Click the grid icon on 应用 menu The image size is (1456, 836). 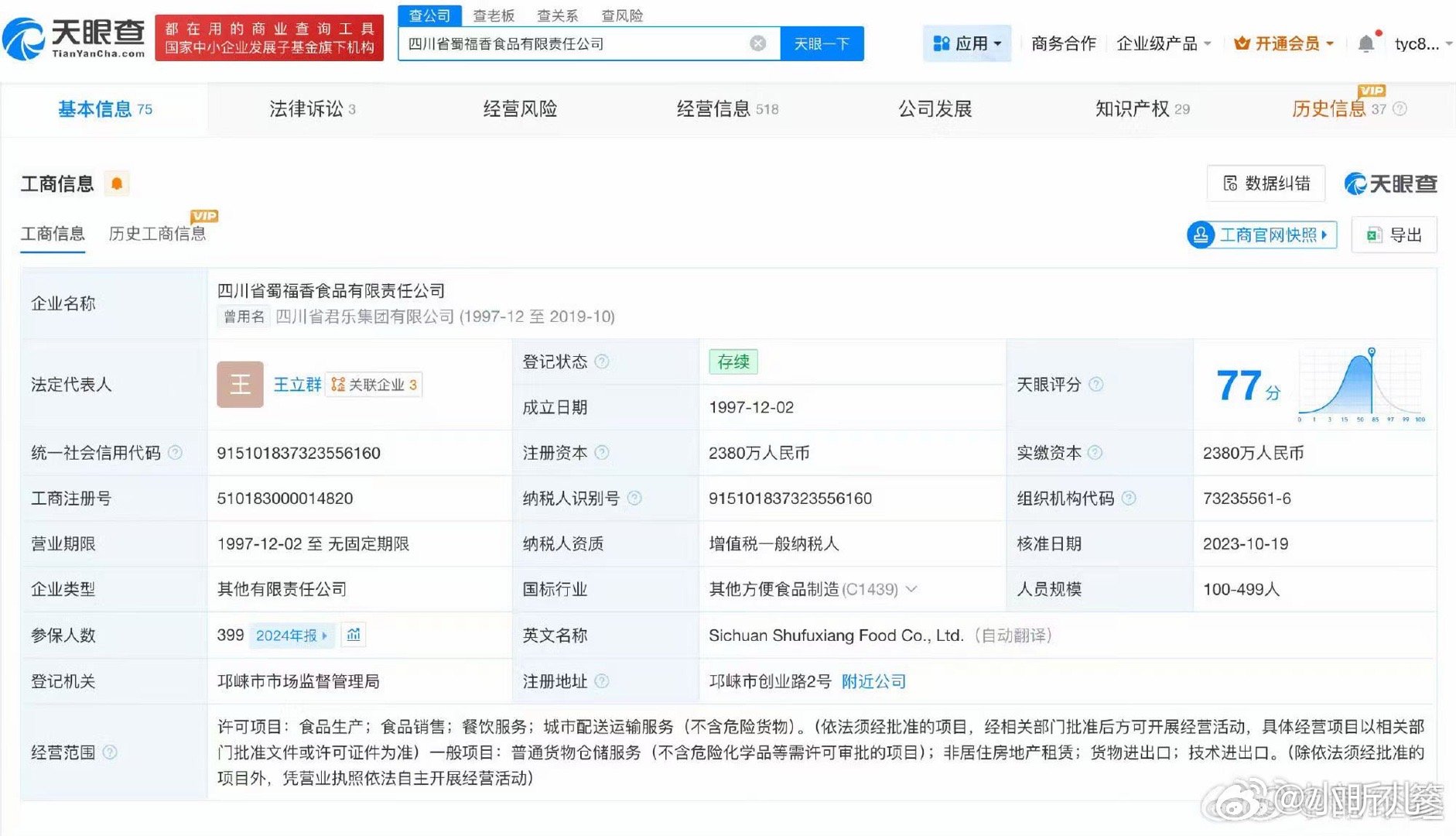coord(942,43)
